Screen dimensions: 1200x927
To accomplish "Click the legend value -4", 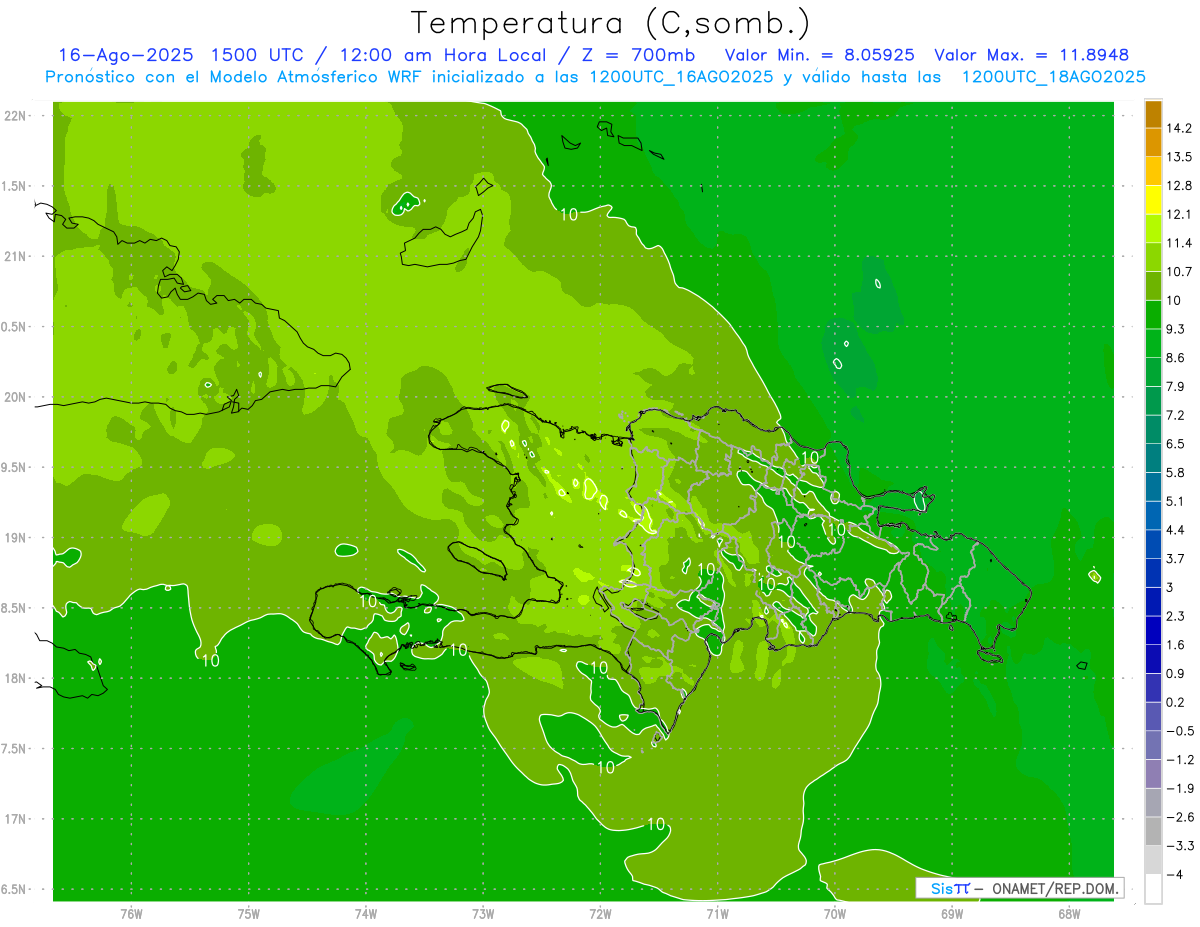I will tap(1174, 874).
